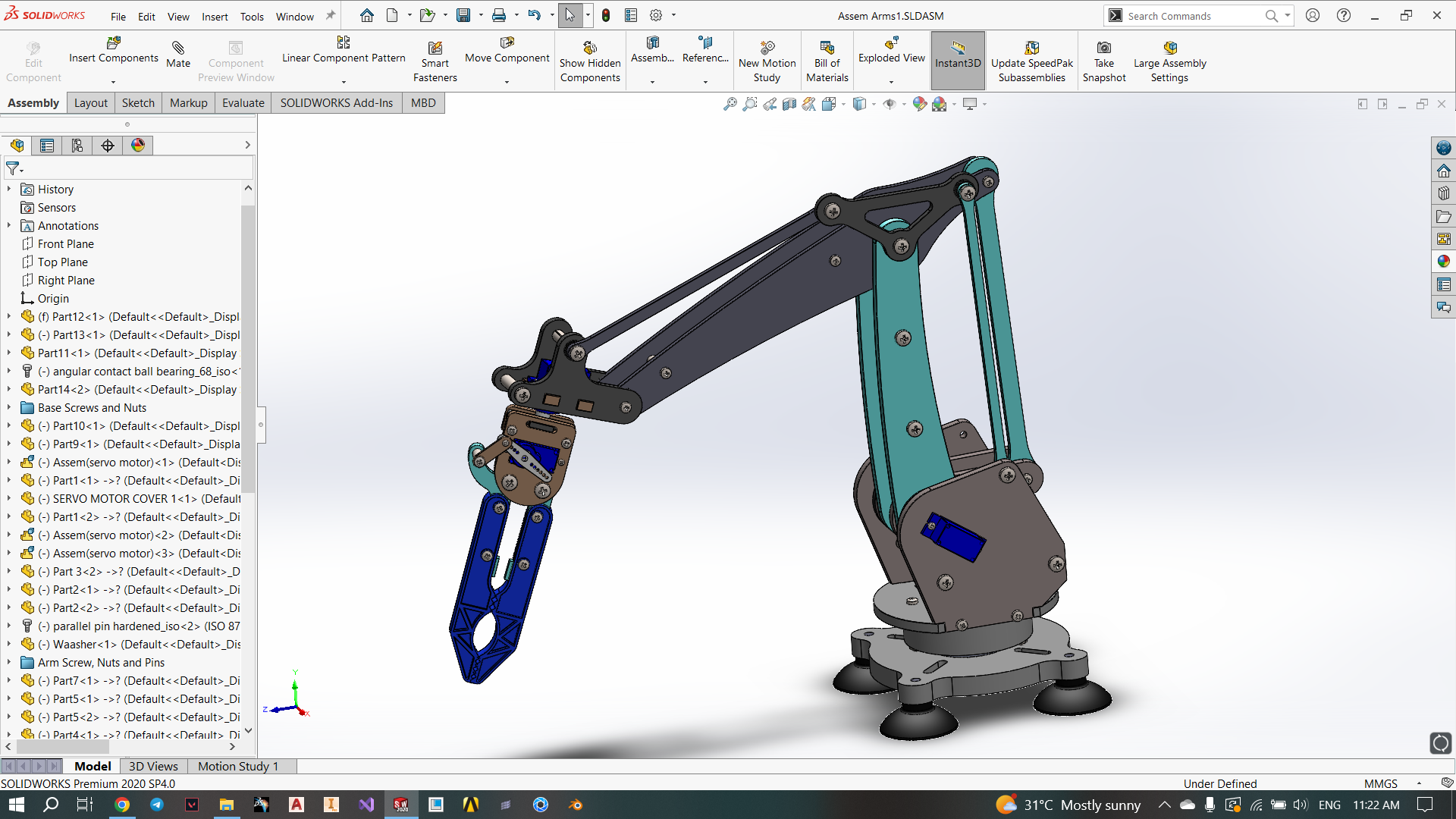
Task: Expand the Base Screws and Nuts folder
Action: pyautogui.click(x=9, y=408)
